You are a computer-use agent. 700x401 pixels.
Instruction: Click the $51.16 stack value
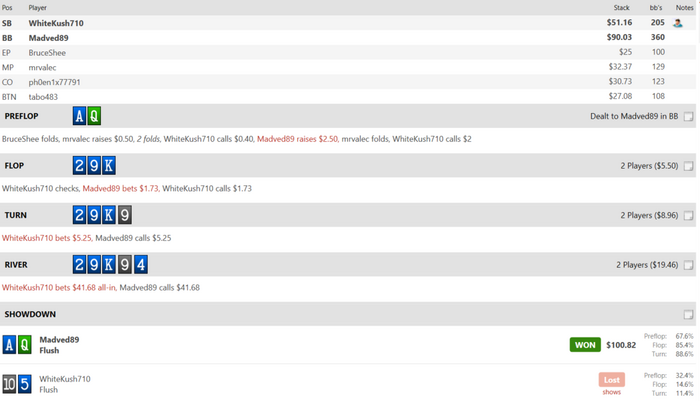(x=619, y=22)
